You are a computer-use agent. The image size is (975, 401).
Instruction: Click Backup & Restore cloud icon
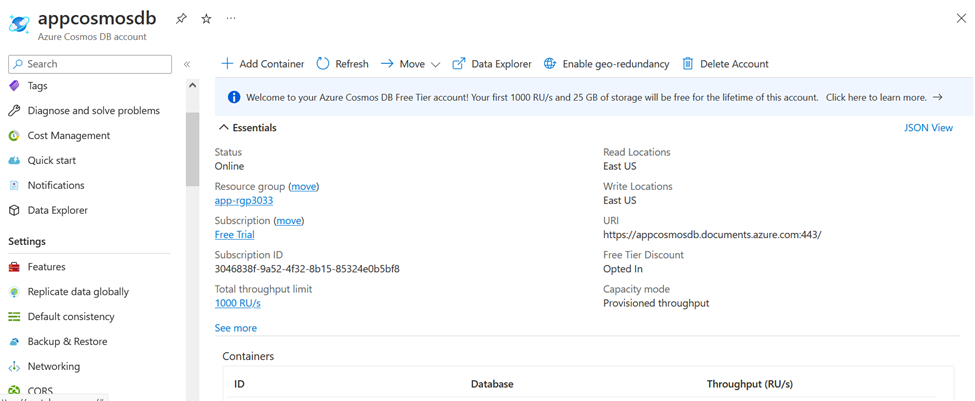(x=14, y=341)
